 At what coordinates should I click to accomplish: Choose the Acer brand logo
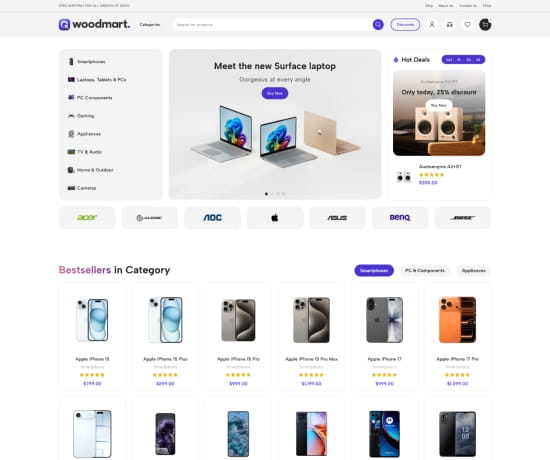87,218
